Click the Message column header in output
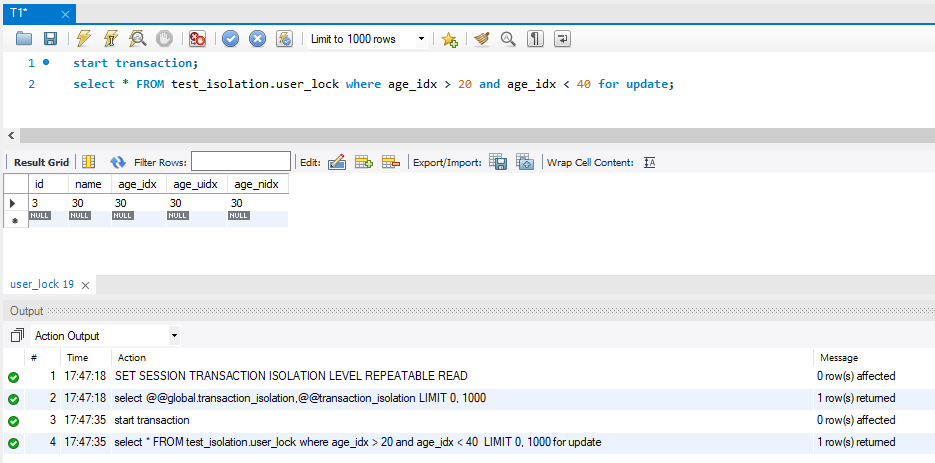Image resolution: width=935 pixels, height=463 pixels. click(839, 357)
